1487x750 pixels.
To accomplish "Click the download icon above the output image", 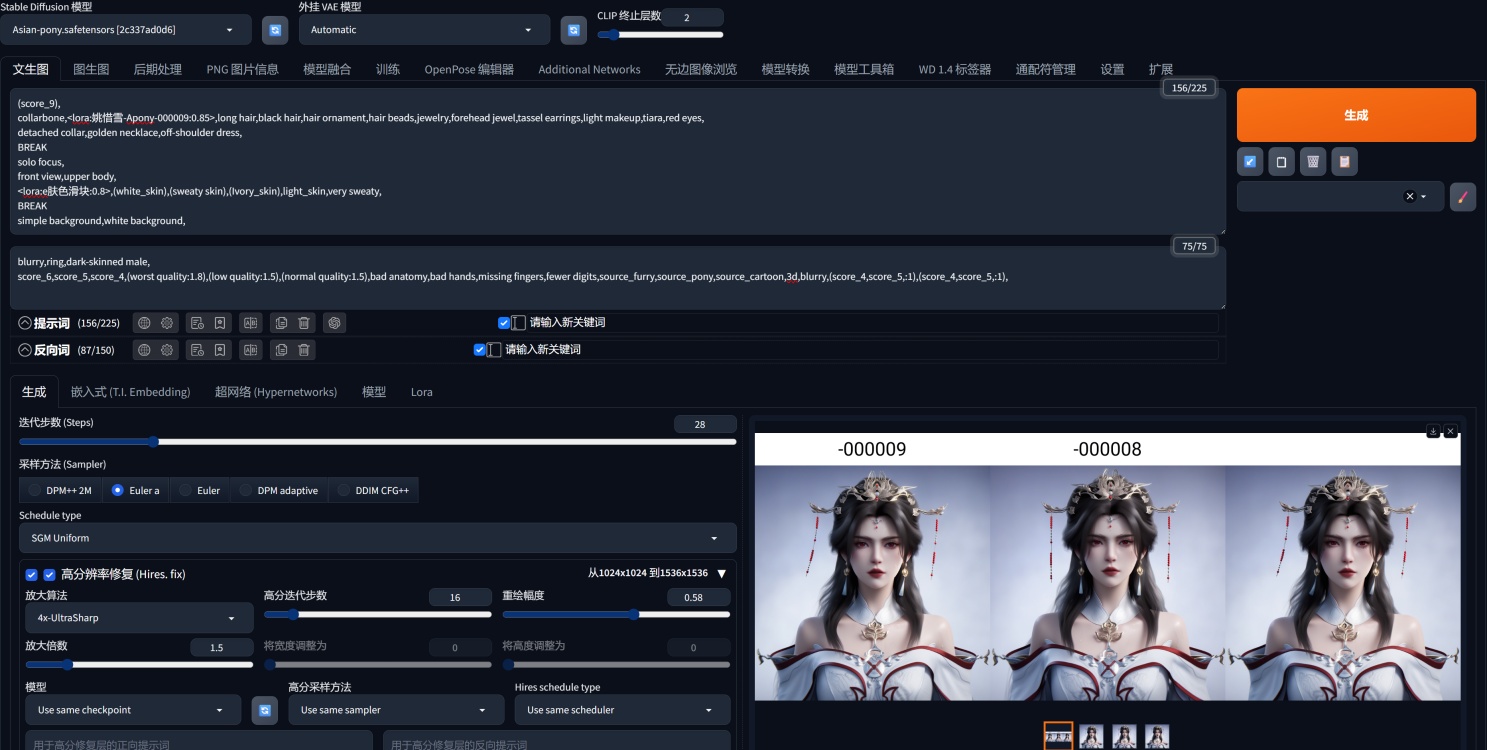I will click(1433, 431).
